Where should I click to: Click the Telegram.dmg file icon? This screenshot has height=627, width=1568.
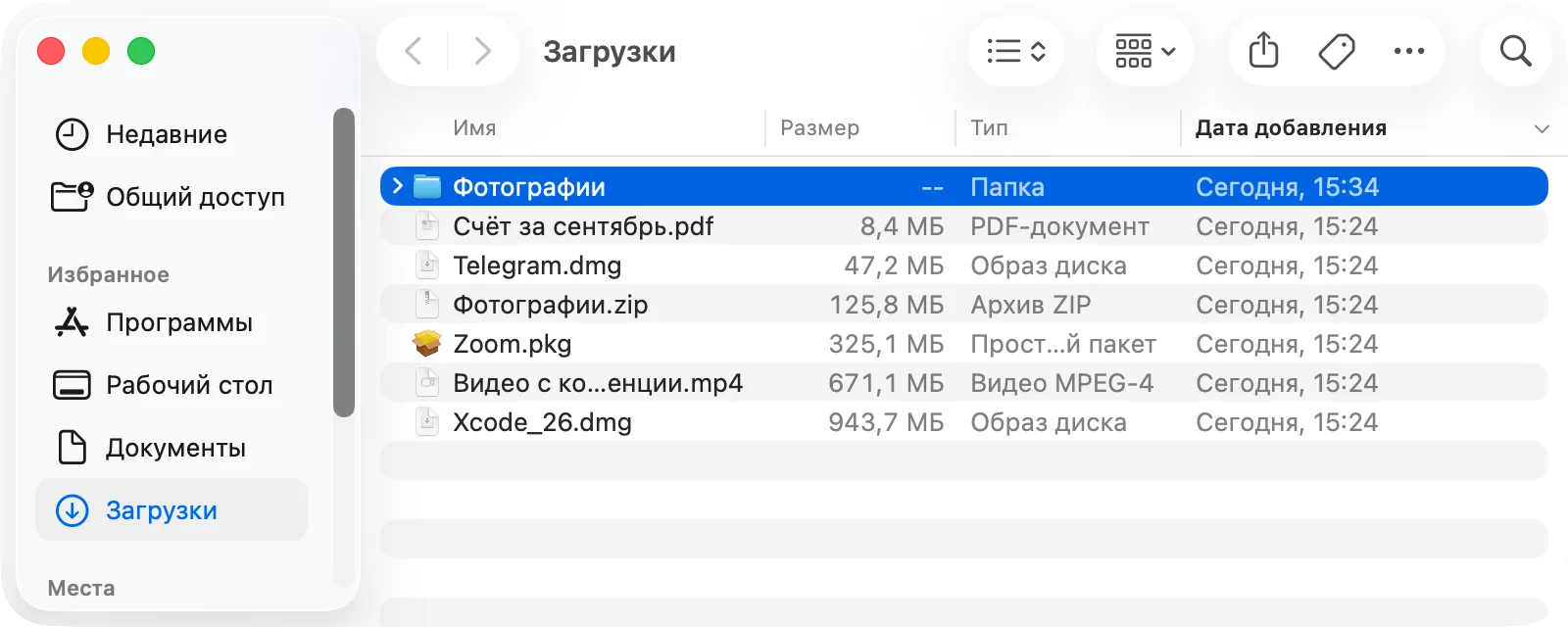427,265
